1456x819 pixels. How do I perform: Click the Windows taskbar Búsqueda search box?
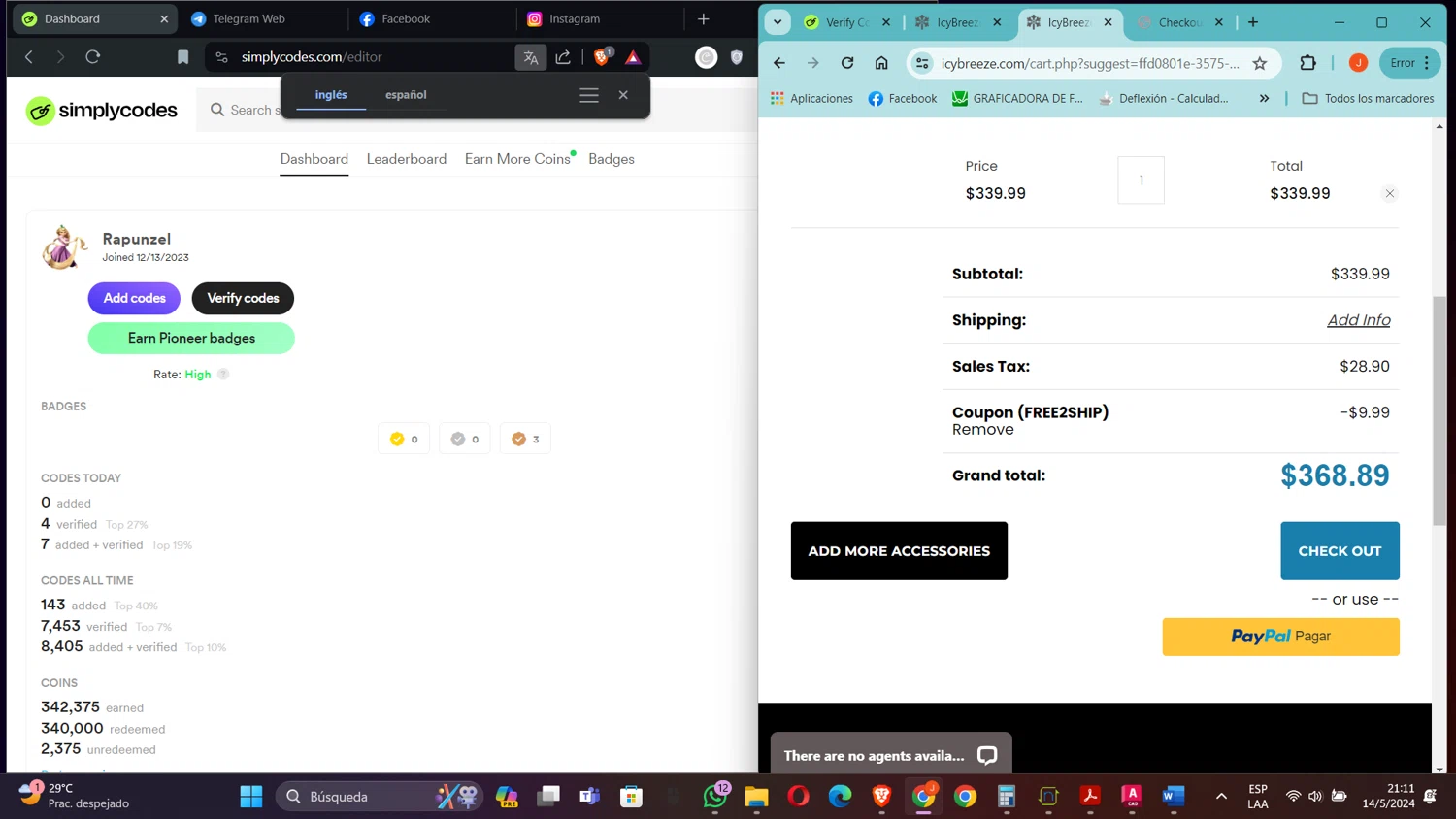point(381,797)
